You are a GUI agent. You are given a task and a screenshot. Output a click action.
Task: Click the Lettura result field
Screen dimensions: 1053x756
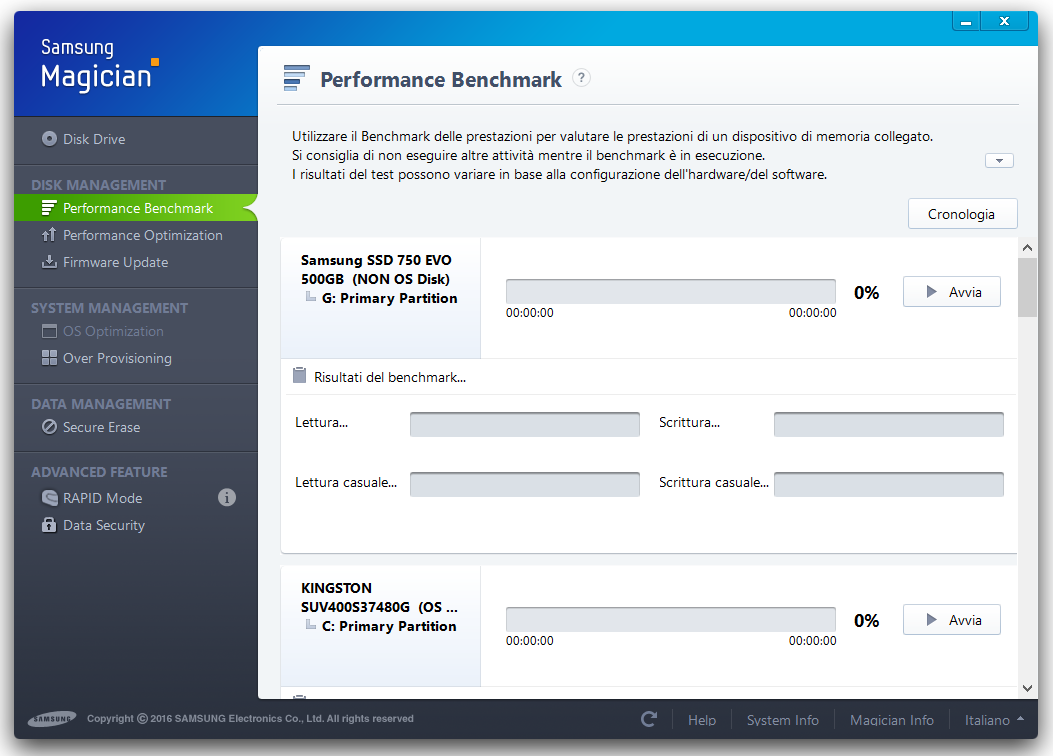point(524,424)
